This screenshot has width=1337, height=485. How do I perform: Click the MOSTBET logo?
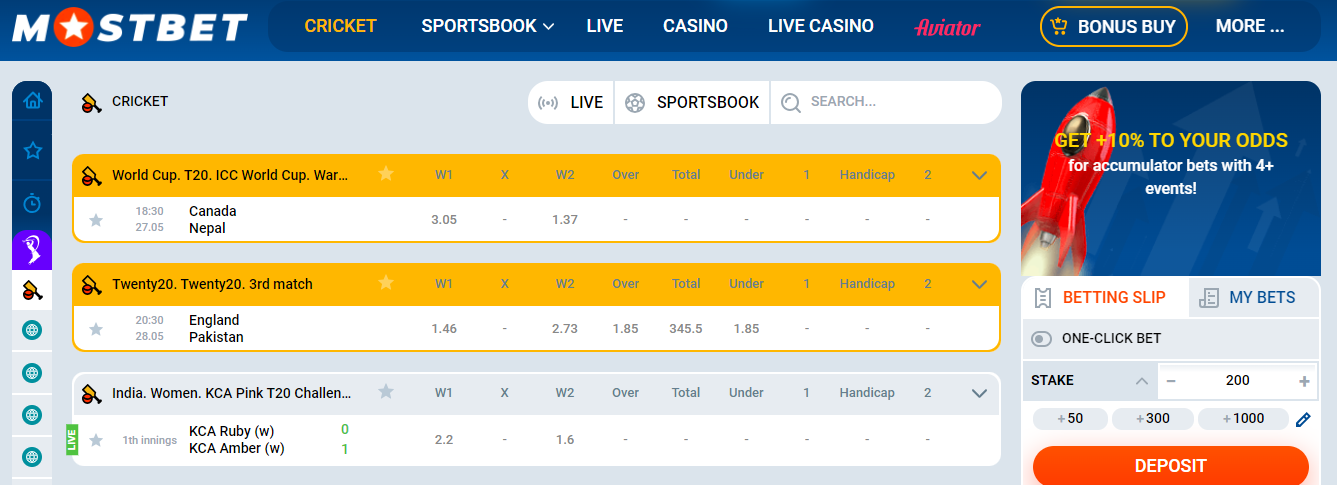tap(130, 27)
